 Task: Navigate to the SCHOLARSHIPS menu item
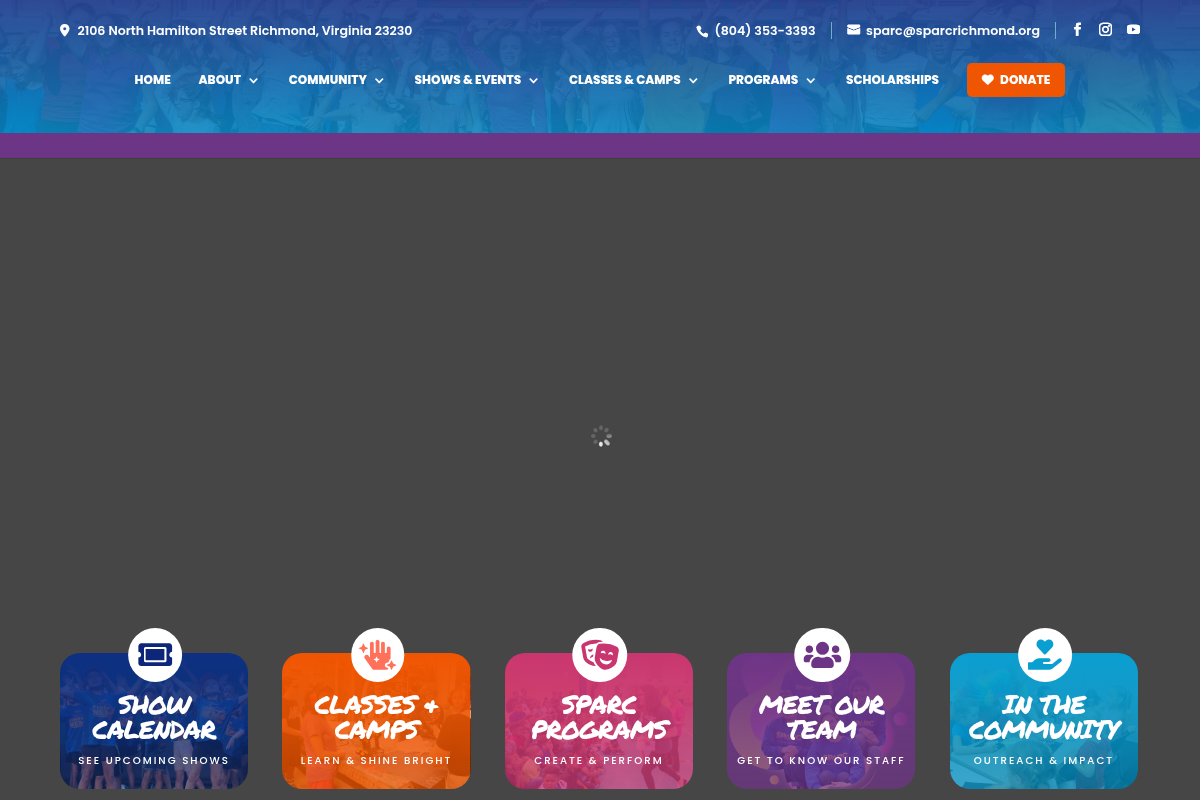(x=892, y=80)
